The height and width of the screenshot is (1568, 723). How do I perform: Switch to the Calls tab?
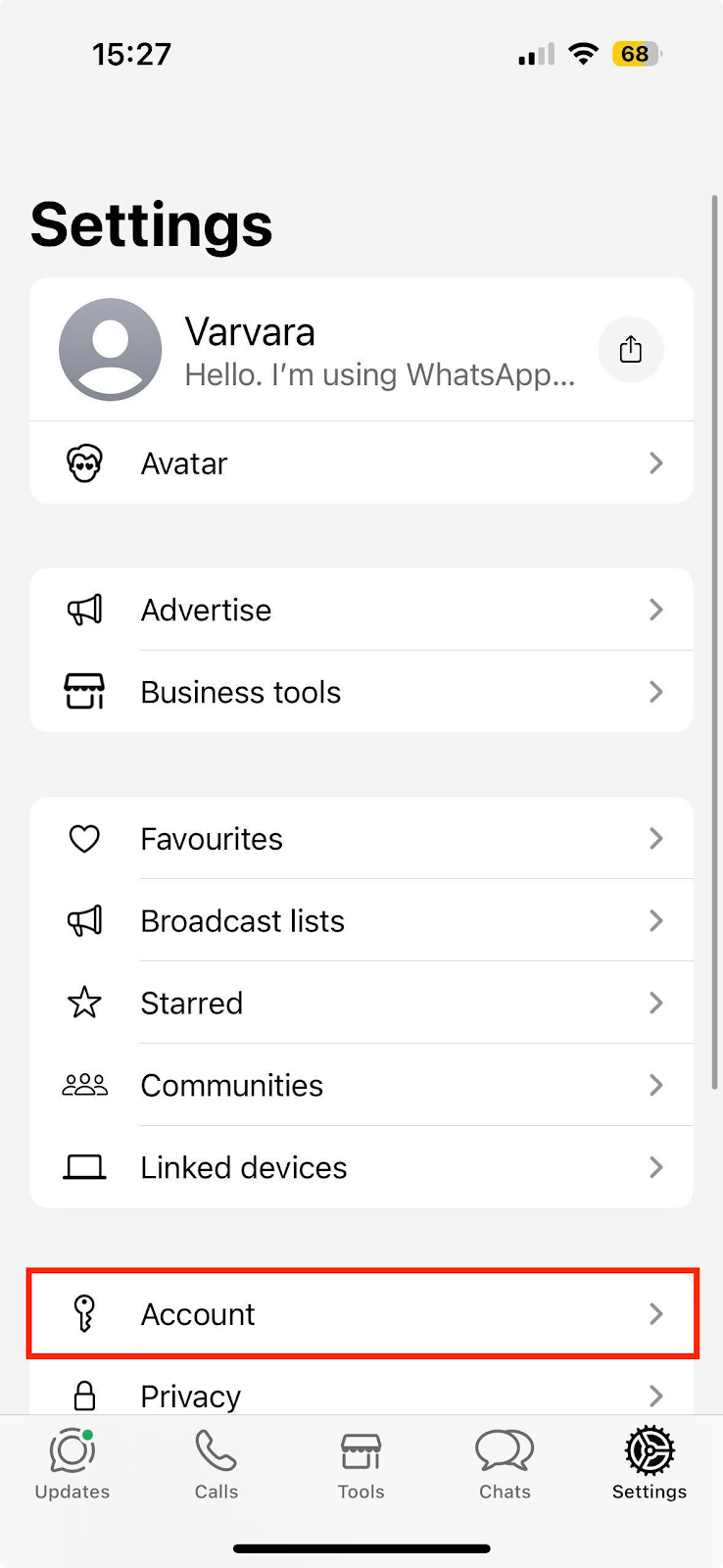point(217,1465)
